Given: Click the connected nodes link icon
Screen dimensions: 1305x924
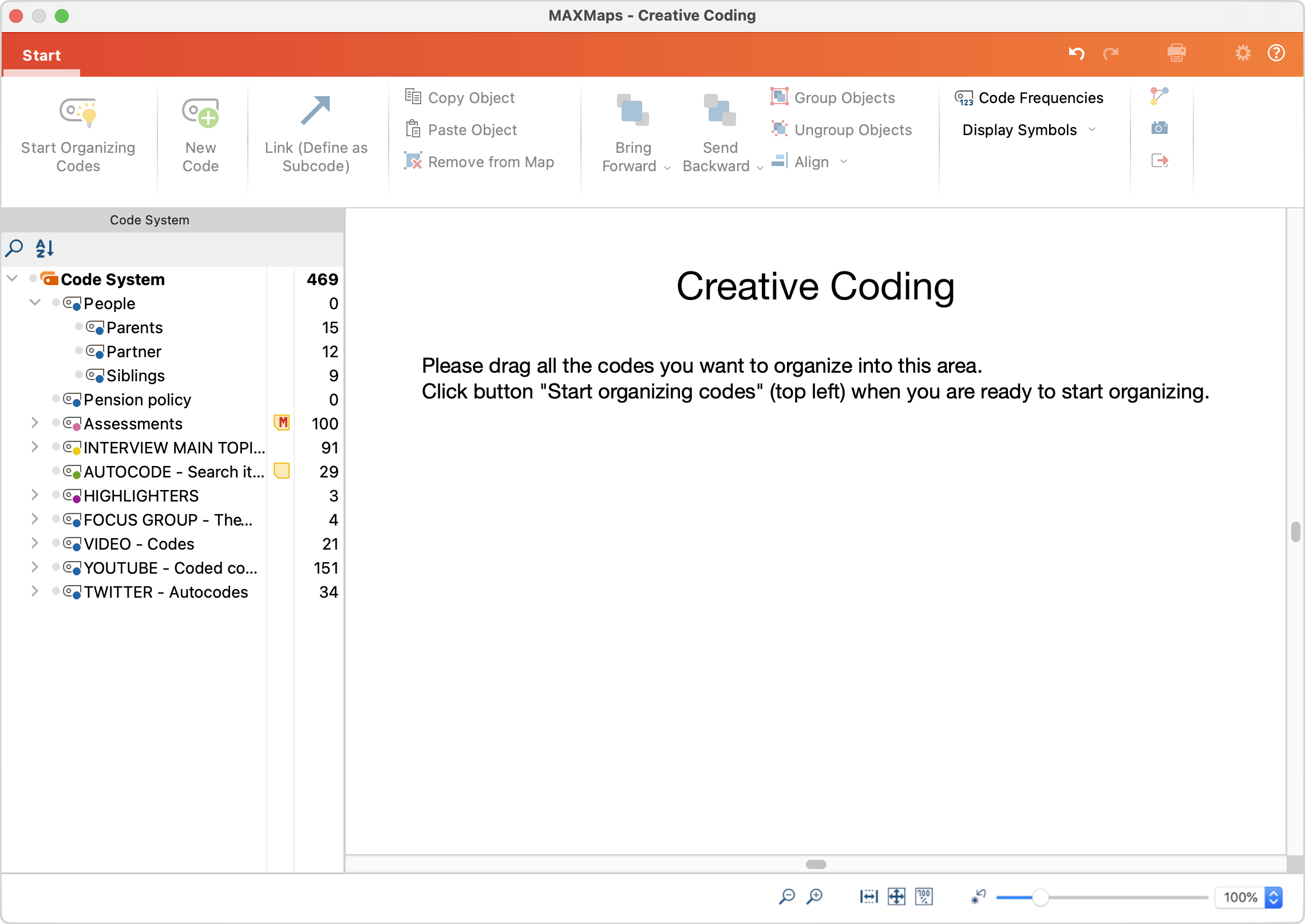Looking at the screenshot, I should coord(1159,96).
